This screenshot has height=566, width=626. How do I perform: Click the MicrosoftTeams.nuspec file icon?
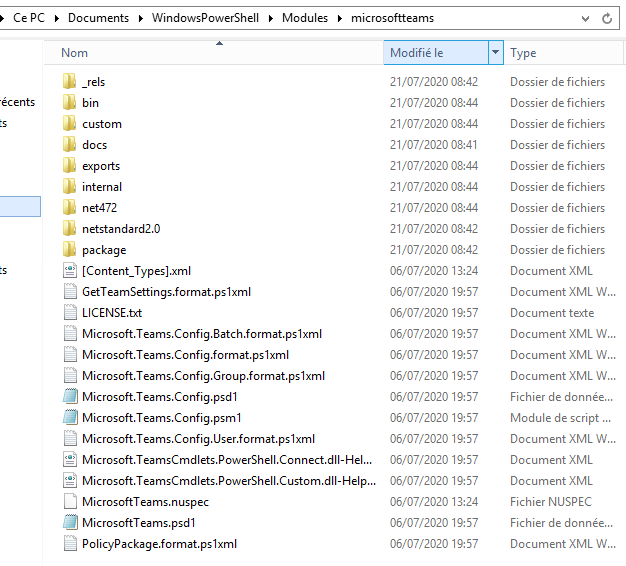point(70,502)
